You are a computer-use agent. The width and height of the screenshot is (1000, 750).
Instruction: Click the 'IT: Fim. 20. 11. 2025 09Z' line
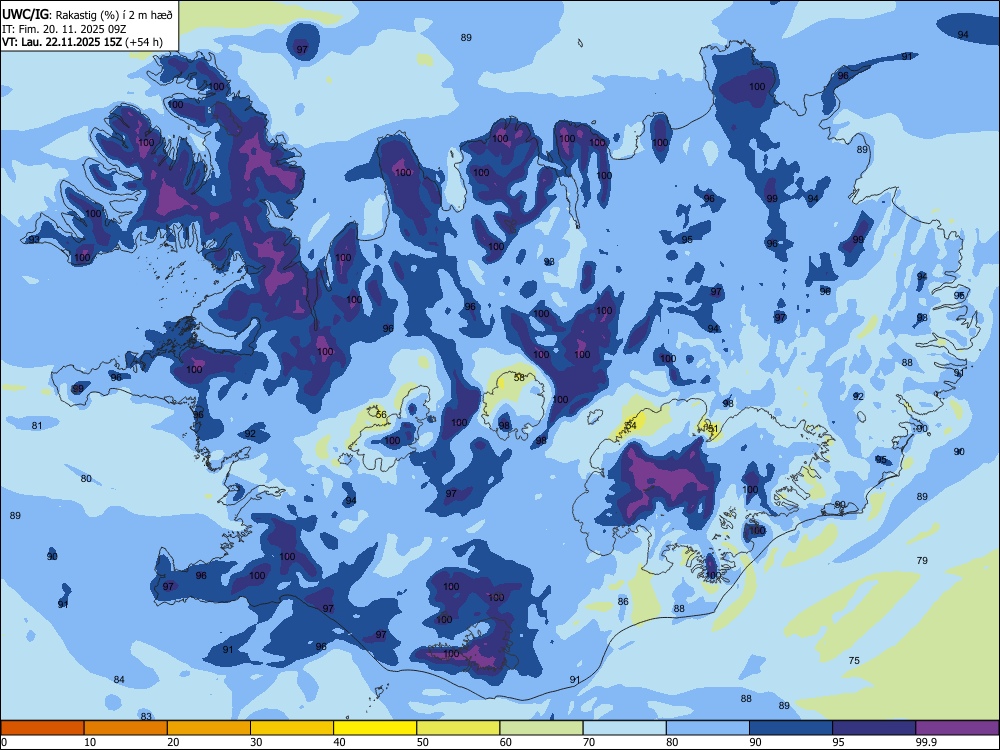tap(64, 29)
